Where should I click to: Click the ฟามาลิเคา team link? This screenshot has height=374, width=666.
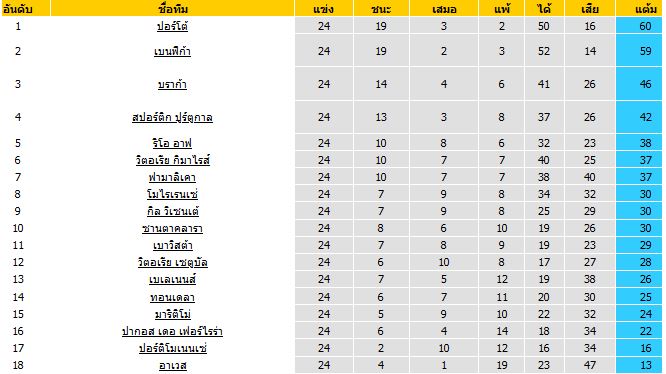coord(172,177)
